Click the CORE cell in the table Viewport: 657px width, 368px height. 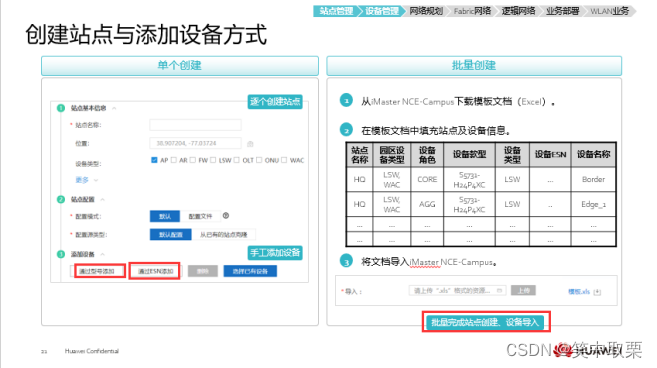[427, 179]
